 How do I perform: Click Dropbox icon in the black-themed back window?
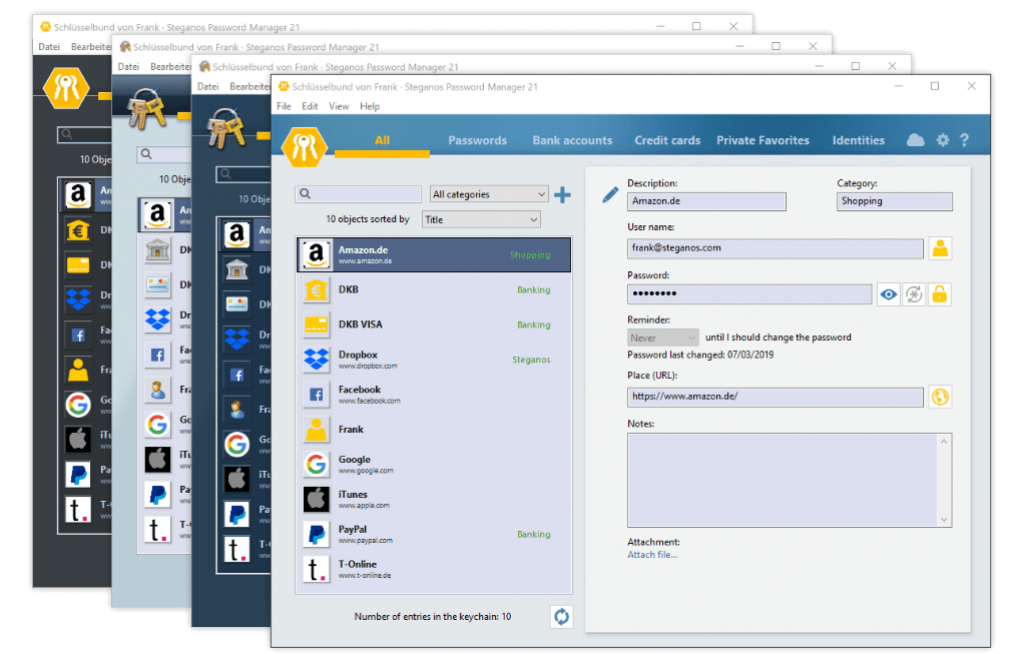[78, 299]
